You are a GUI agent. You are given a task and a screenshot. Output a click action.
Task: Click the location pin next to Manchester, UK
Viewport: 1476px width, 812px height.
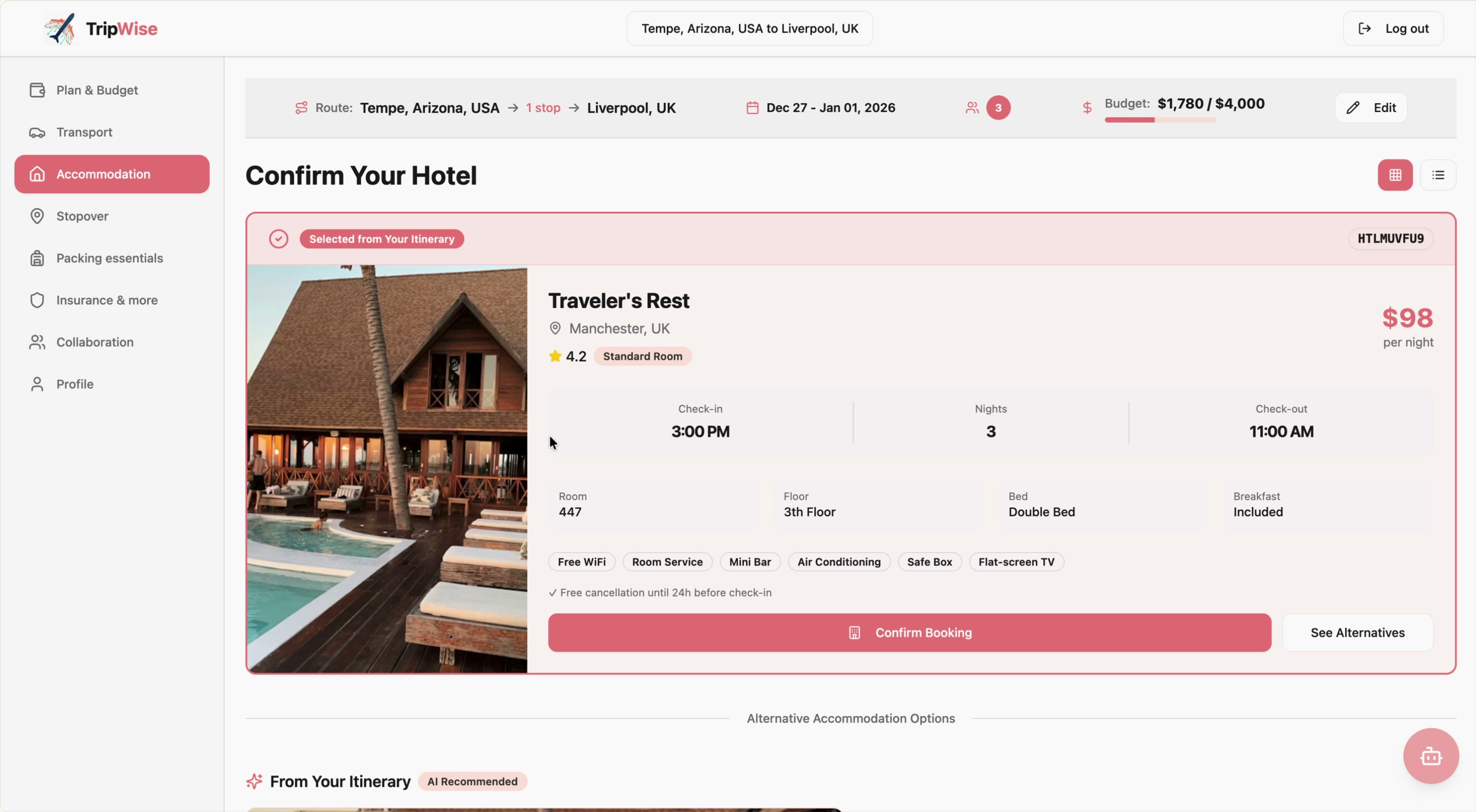click(555, 328)
